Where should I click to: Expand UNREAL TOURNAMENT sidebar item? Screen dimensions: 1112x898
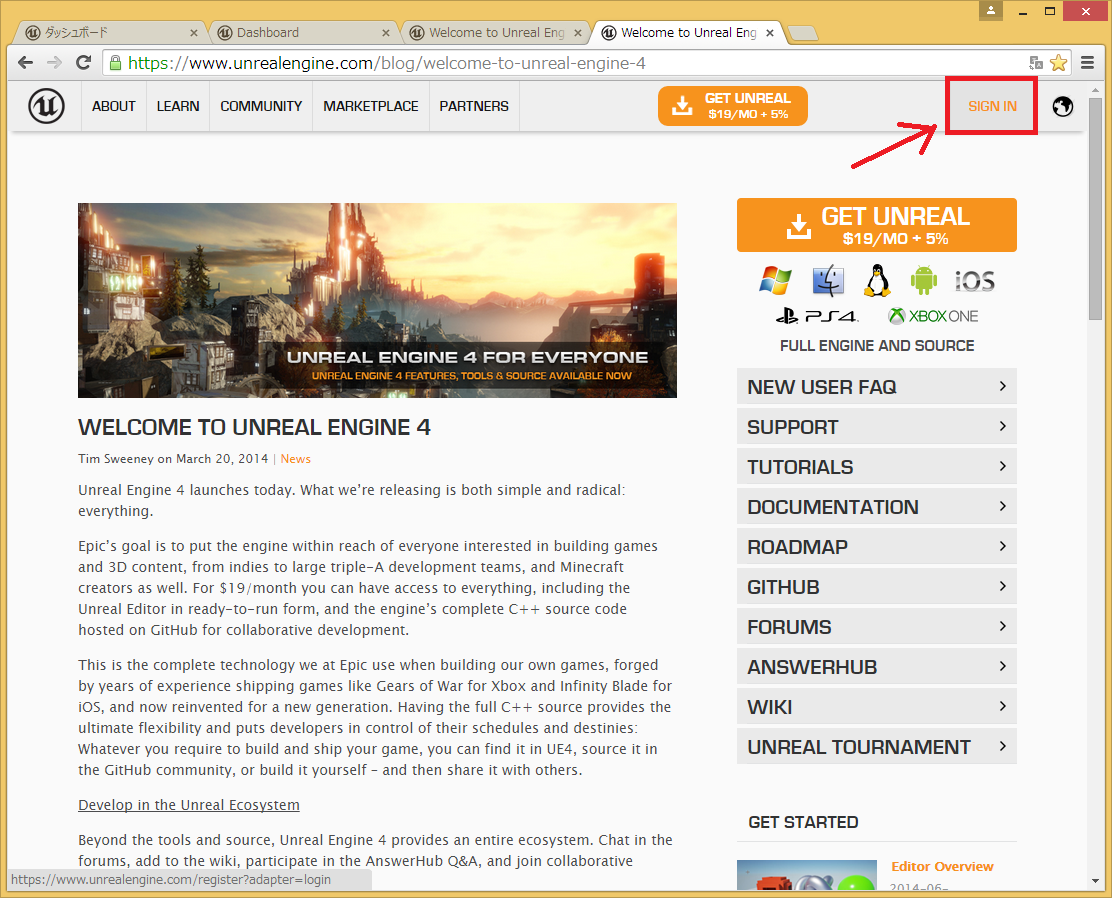coord(877,747)
